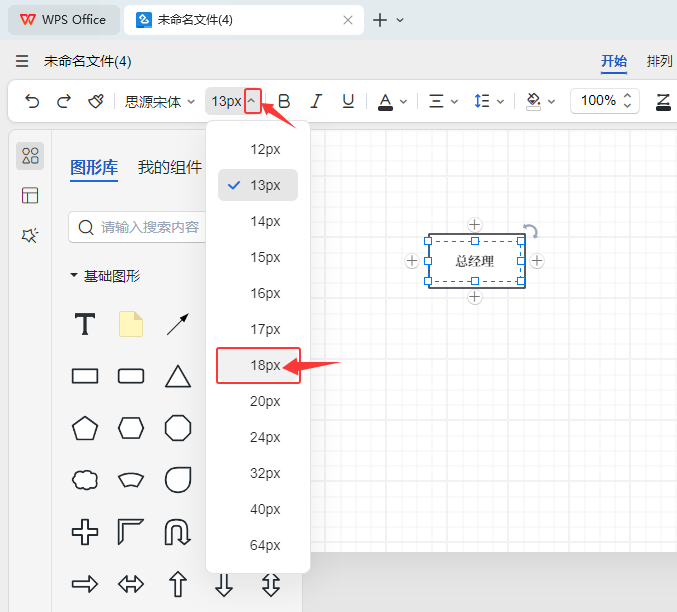Select the Text T shape
The height and width of the screenshot is (612, 677).
[x=85, y=324]
